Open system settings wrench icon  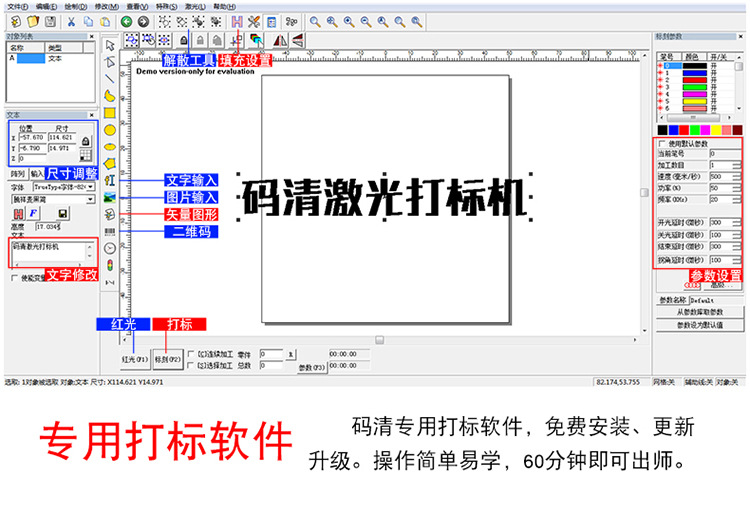pyautogui.click(x=254, y=22)
